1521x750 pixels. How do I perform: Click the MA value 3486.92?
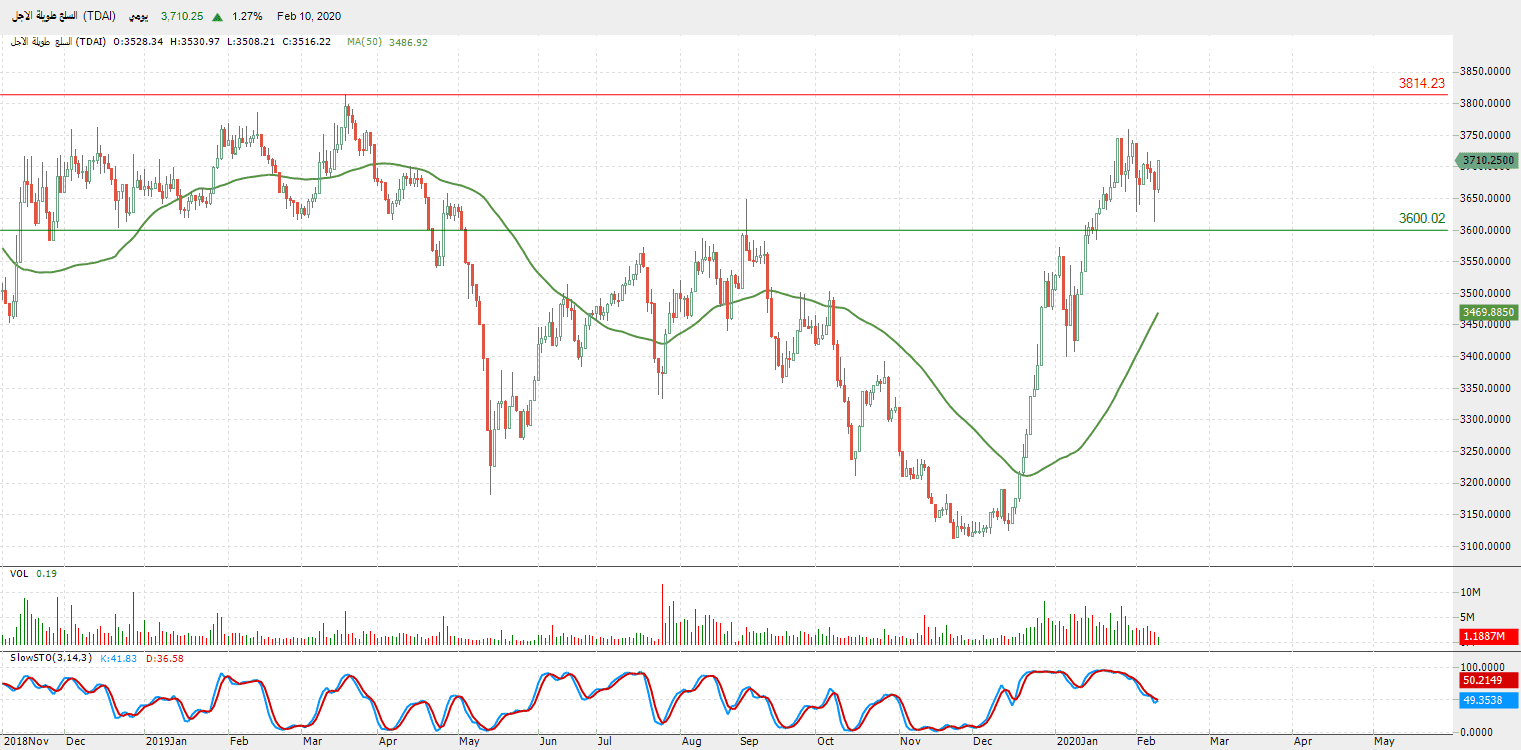(x=408, y=42)
